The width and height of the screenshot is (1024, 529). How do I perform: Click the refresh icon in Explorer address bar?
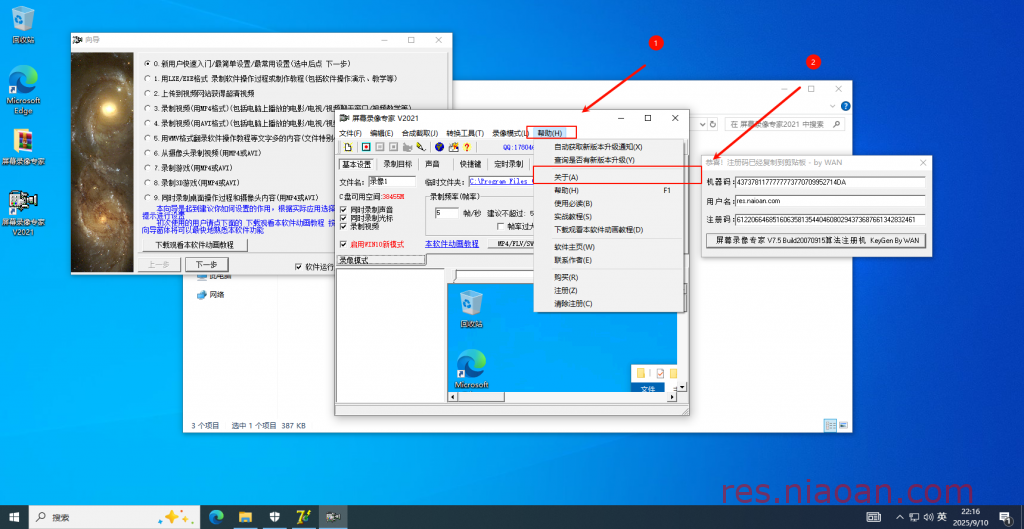(x=713, y=123)
